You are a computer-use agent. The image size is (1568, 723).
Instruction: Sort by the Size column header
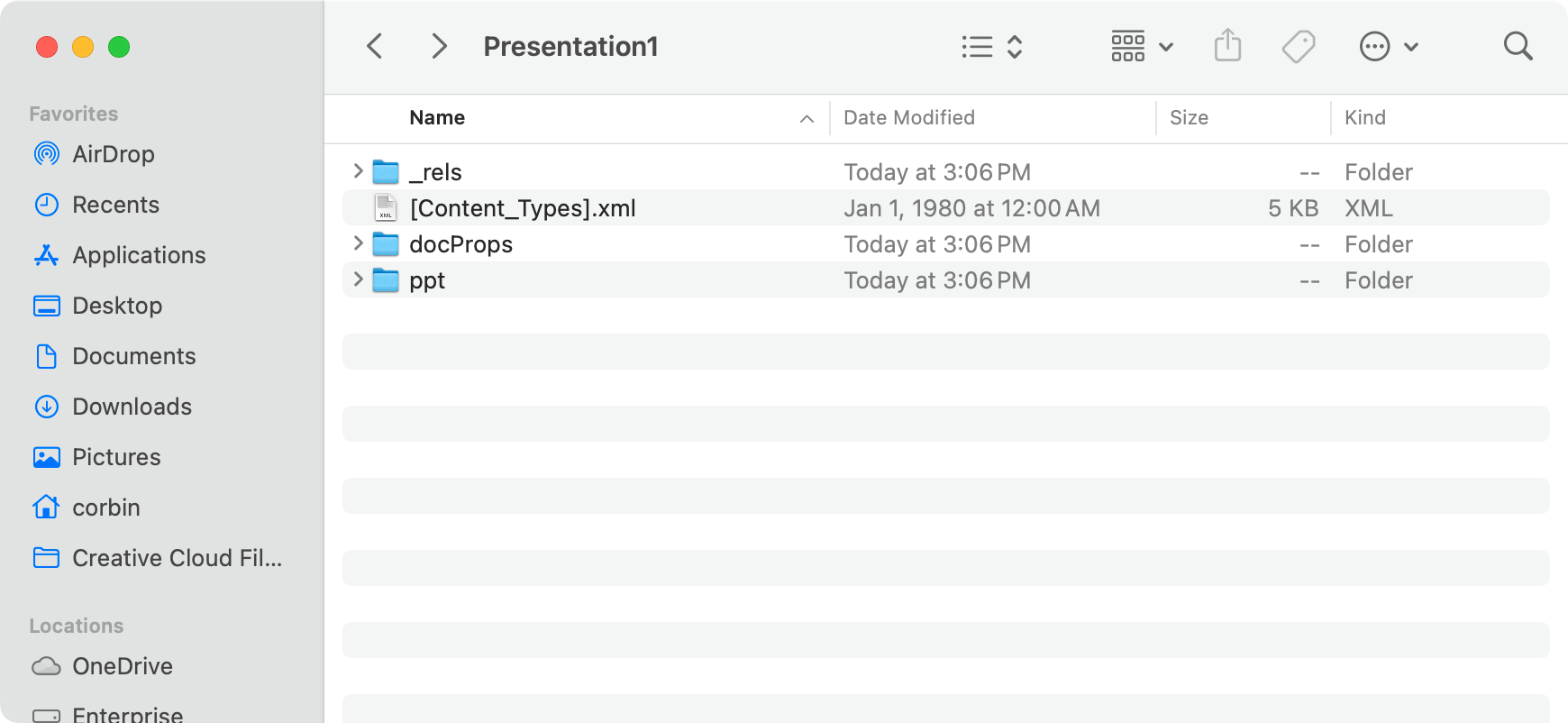(1189, 118)
